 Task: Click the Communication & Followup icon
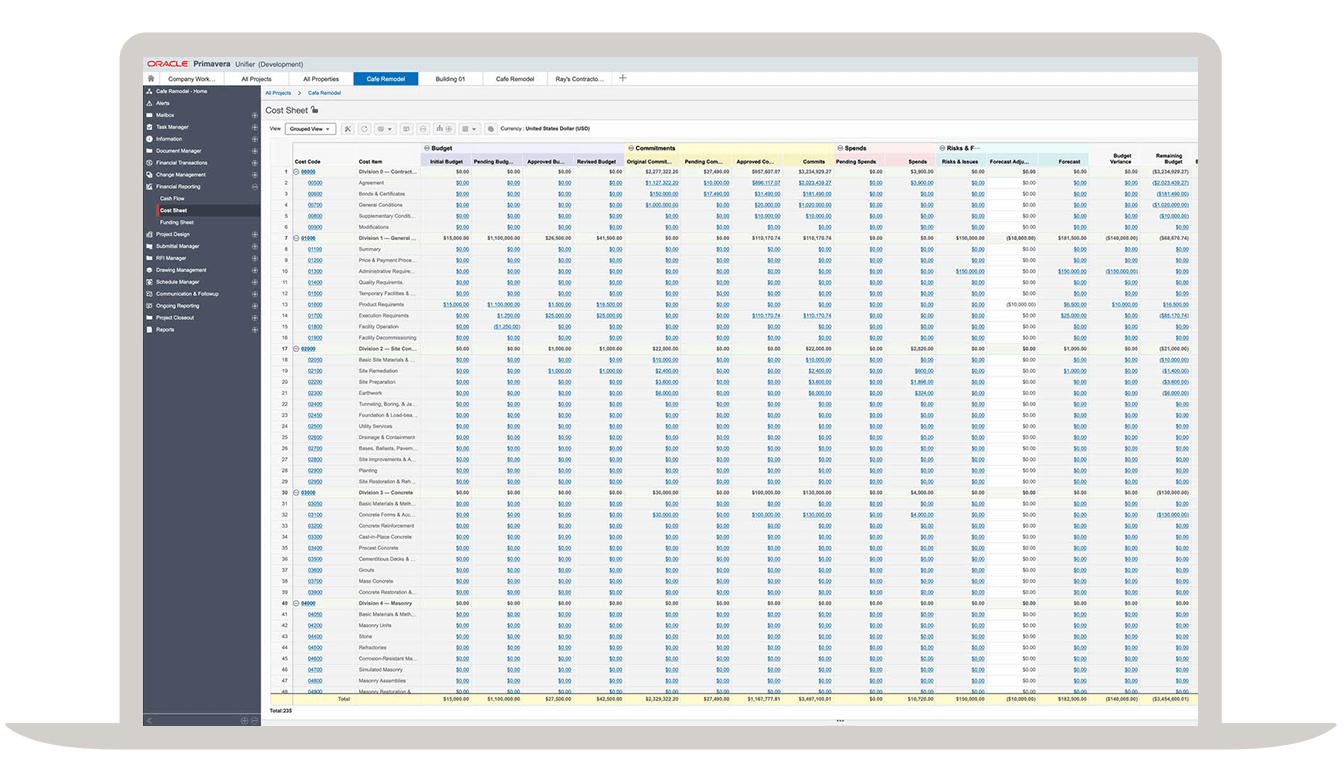[x=150, y=294]
